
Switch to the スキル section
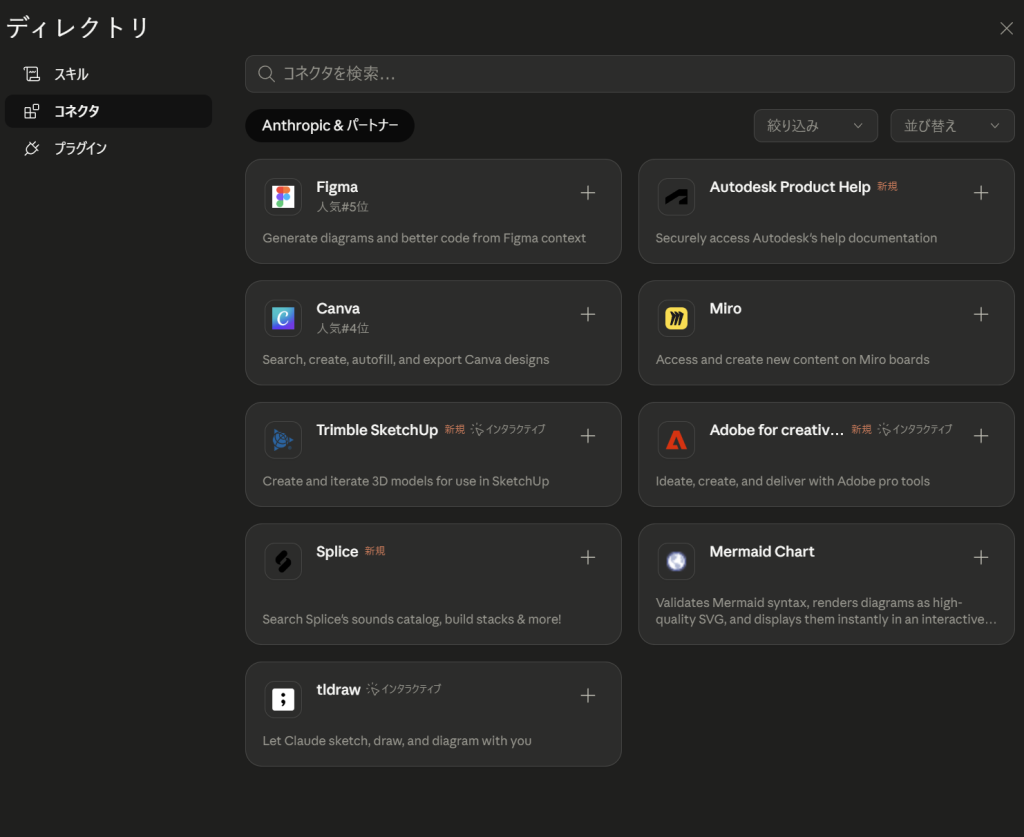(71, 74)
